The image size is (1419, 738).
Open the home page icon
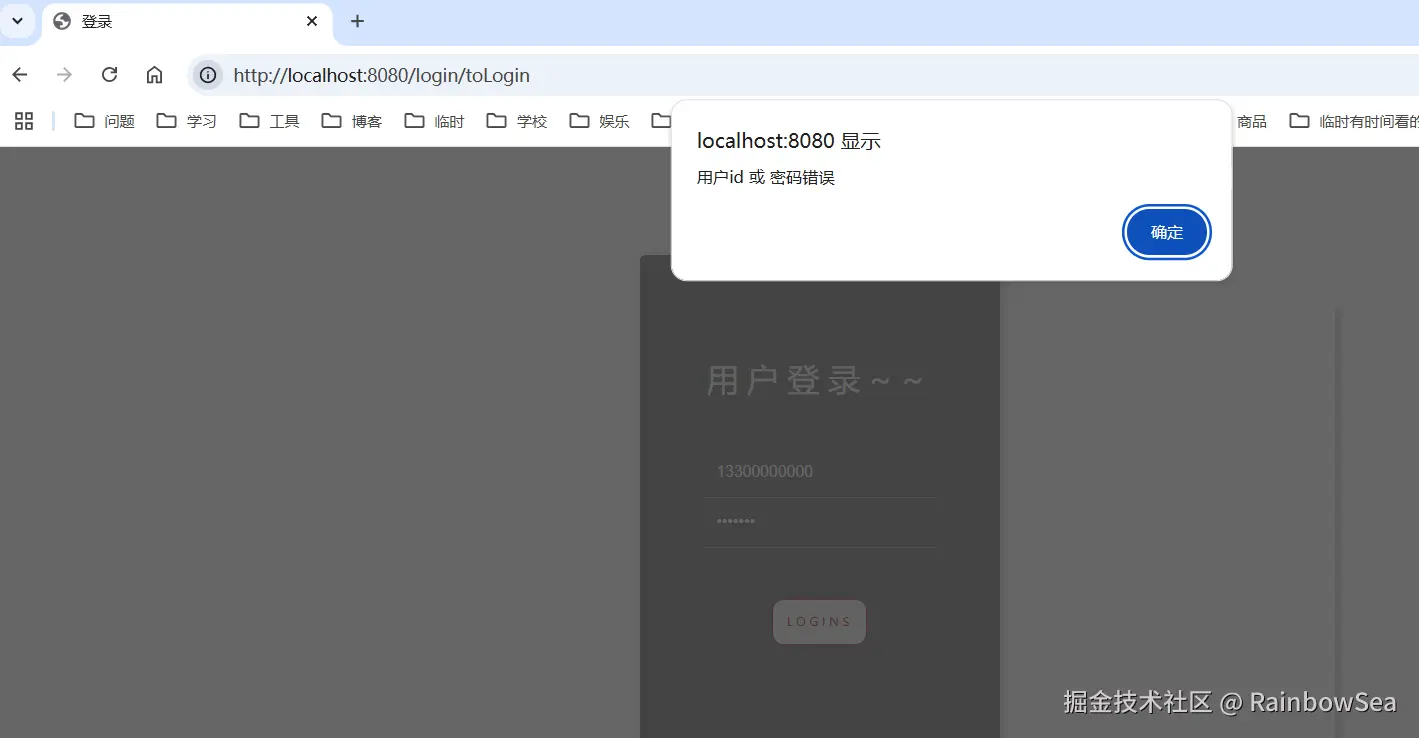154,75
